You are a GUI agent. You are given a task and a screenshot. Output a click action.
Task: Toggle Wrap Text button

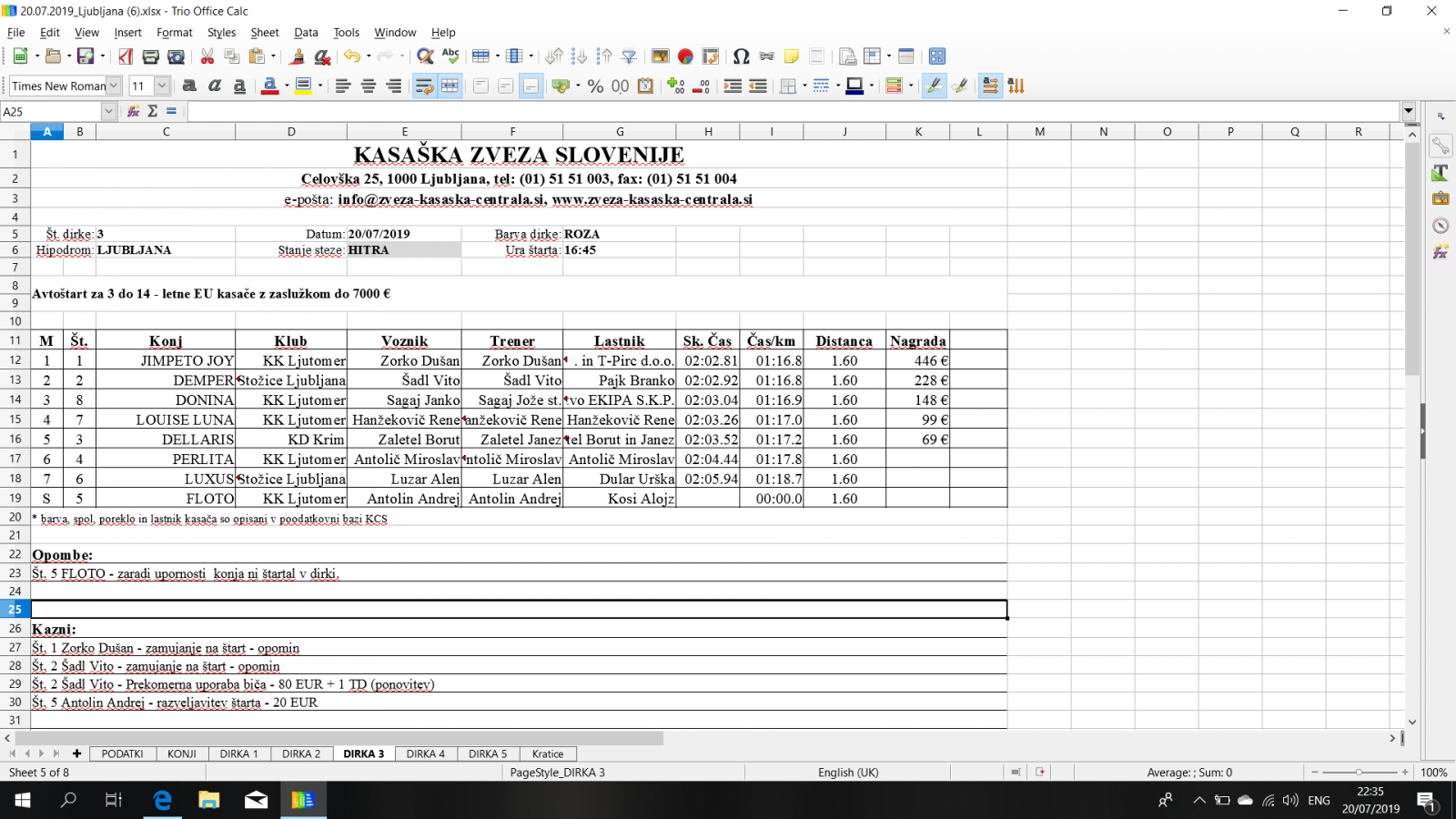click(x=424, y=86)
